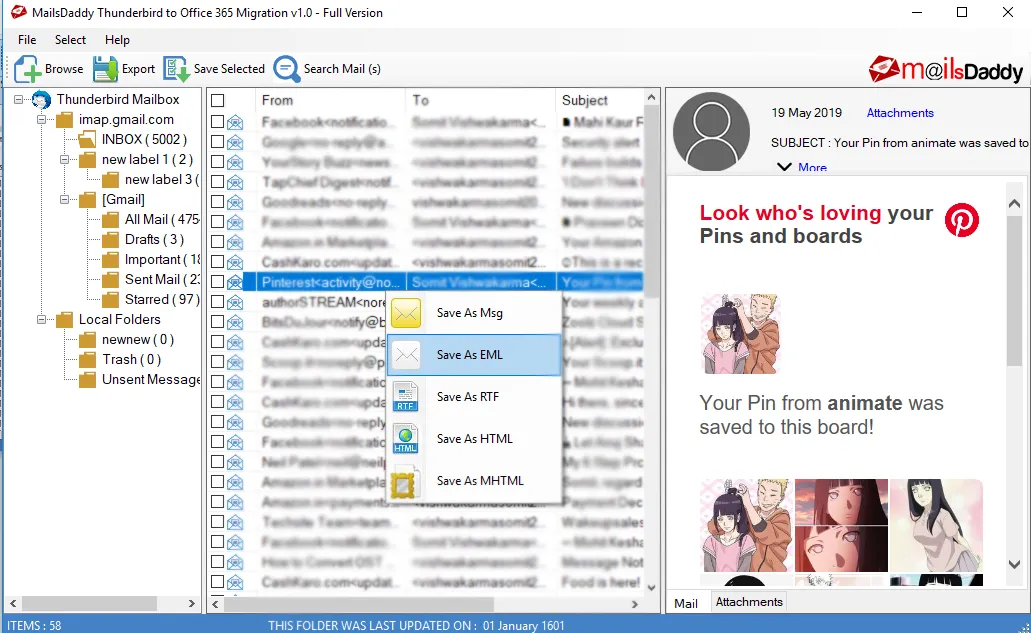Viewport: 1031px width, 633px height.
Task: Click the Drafts folder icon
Action: [110, 239]
